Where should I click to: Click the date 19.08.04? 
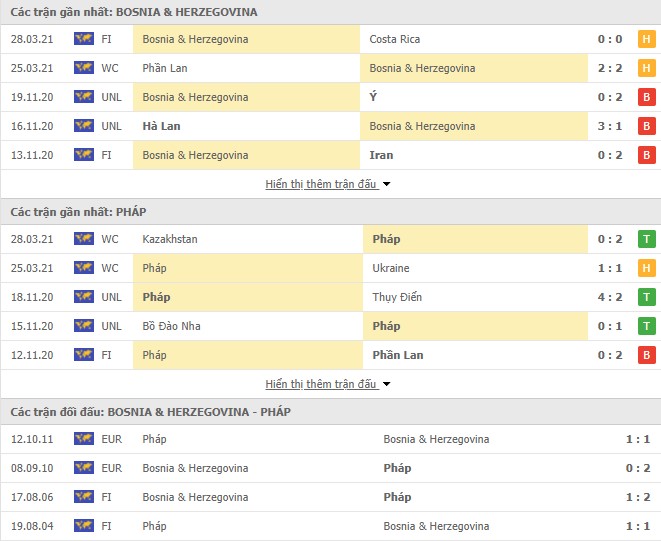[x=32, y=526]
